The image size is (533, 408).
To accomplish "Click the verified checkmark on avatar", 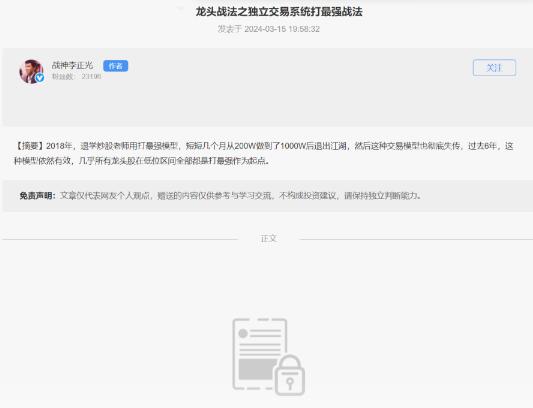I will (40, 78).
